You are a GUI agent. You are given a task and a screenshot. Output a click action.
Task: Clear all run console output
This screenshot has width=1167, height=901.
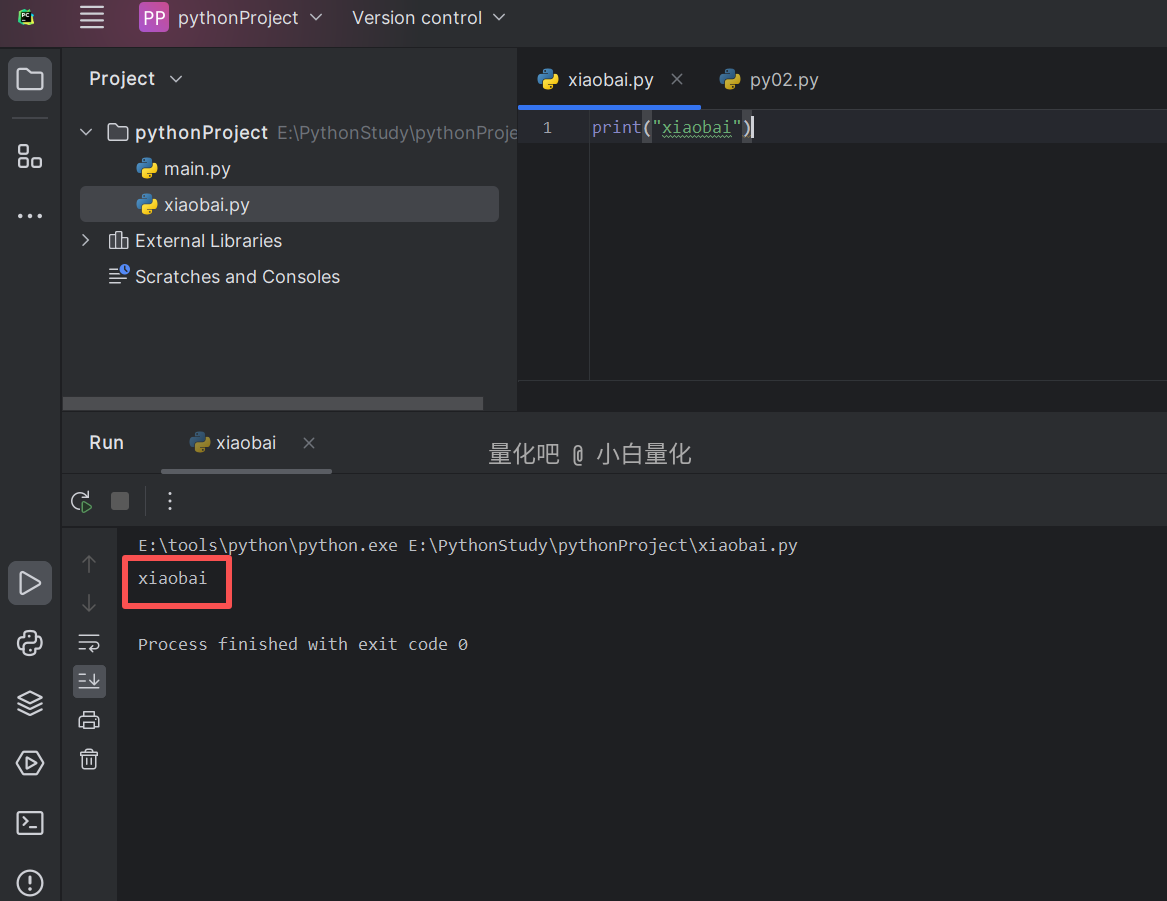pyautogui.click(x=89, y=759)
